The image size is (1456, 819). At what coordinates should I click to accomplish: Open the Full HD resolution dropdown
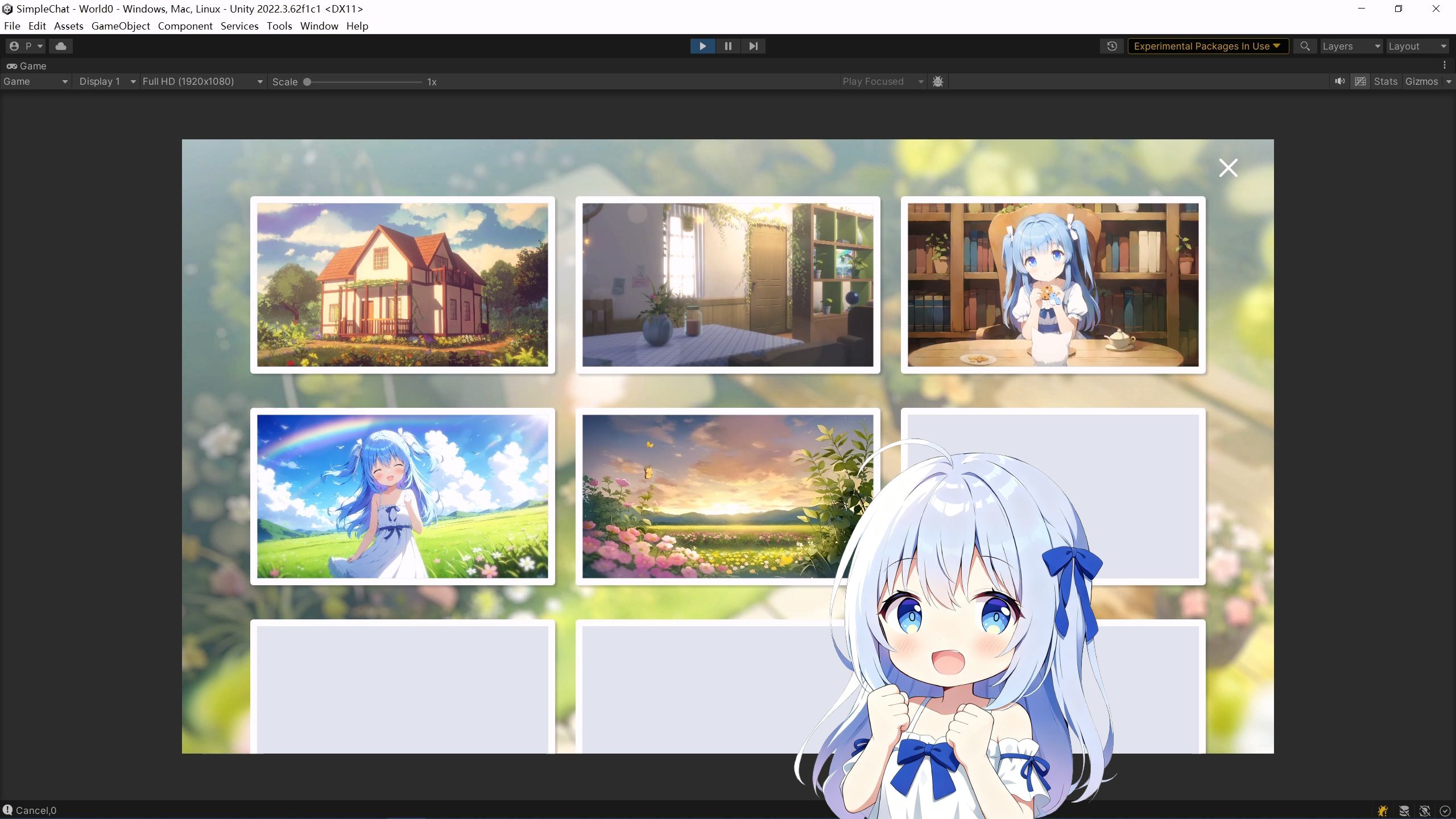(202, 81)
